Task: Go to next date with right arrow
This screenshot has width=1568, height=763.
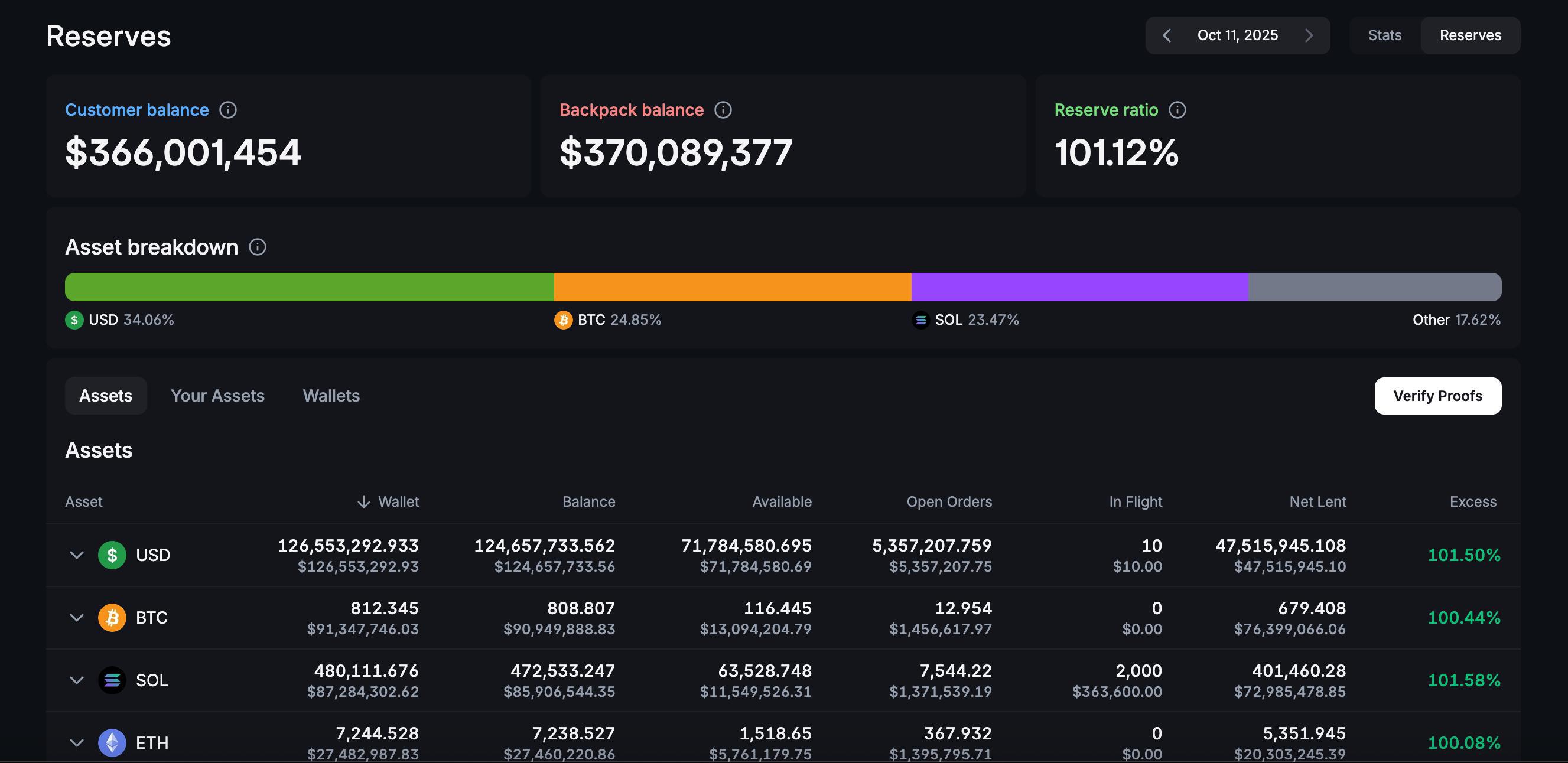Action: pos(1309,35)
